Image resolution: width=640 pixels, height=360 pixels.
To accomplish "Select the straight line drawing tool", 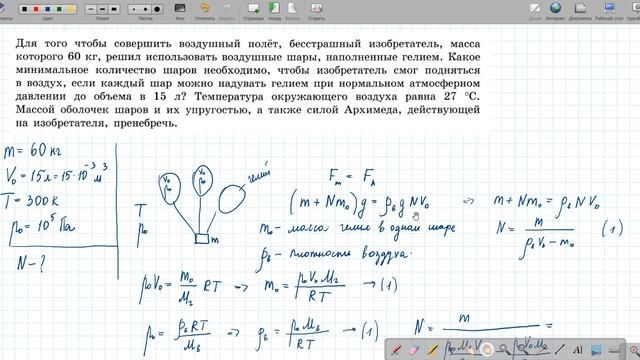I will [560, 350].
